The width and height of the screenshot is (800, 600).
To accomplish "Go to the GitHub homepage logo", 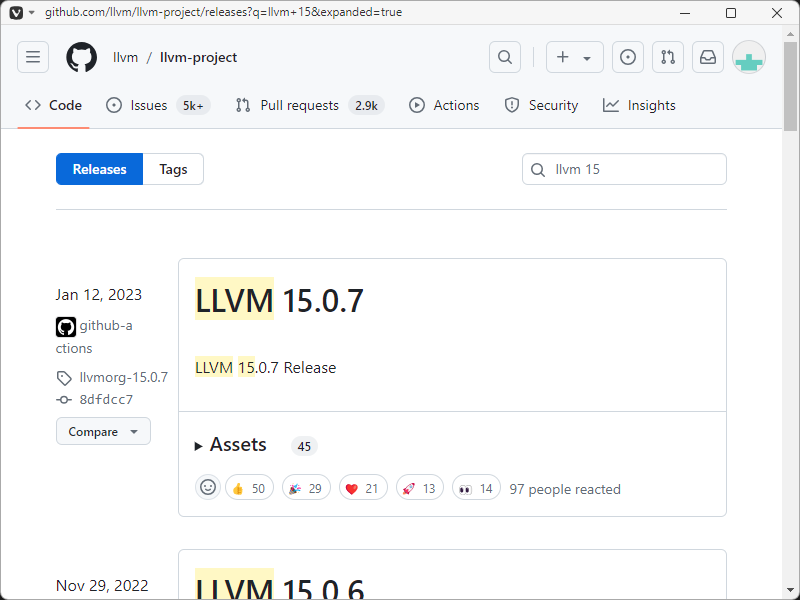I will coord(82,57).
